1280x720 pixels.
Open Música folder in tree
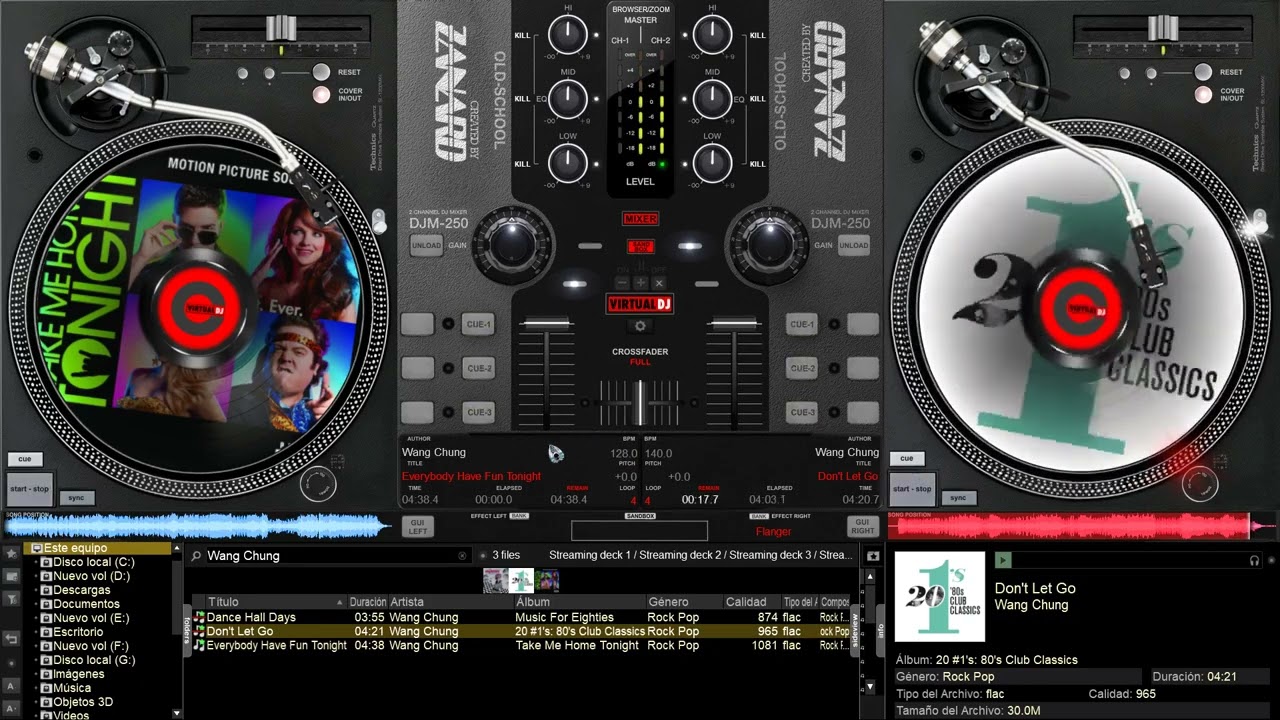click(x=72, y=688)
